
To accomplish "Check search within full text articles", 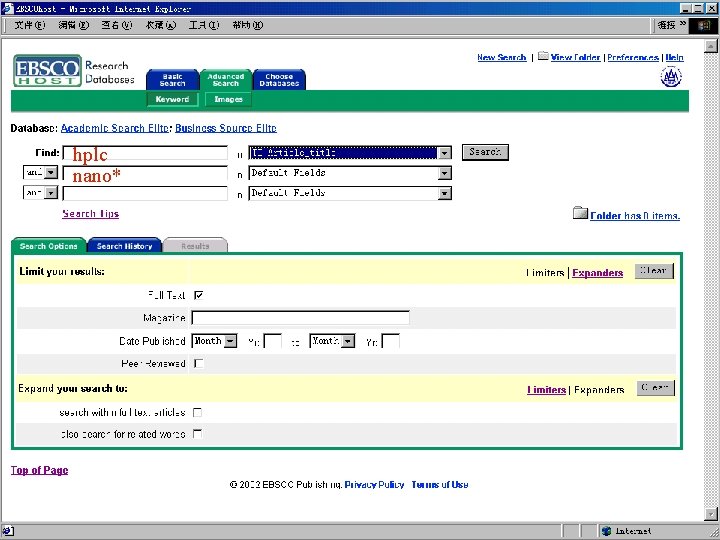I will tap(197, 412).
